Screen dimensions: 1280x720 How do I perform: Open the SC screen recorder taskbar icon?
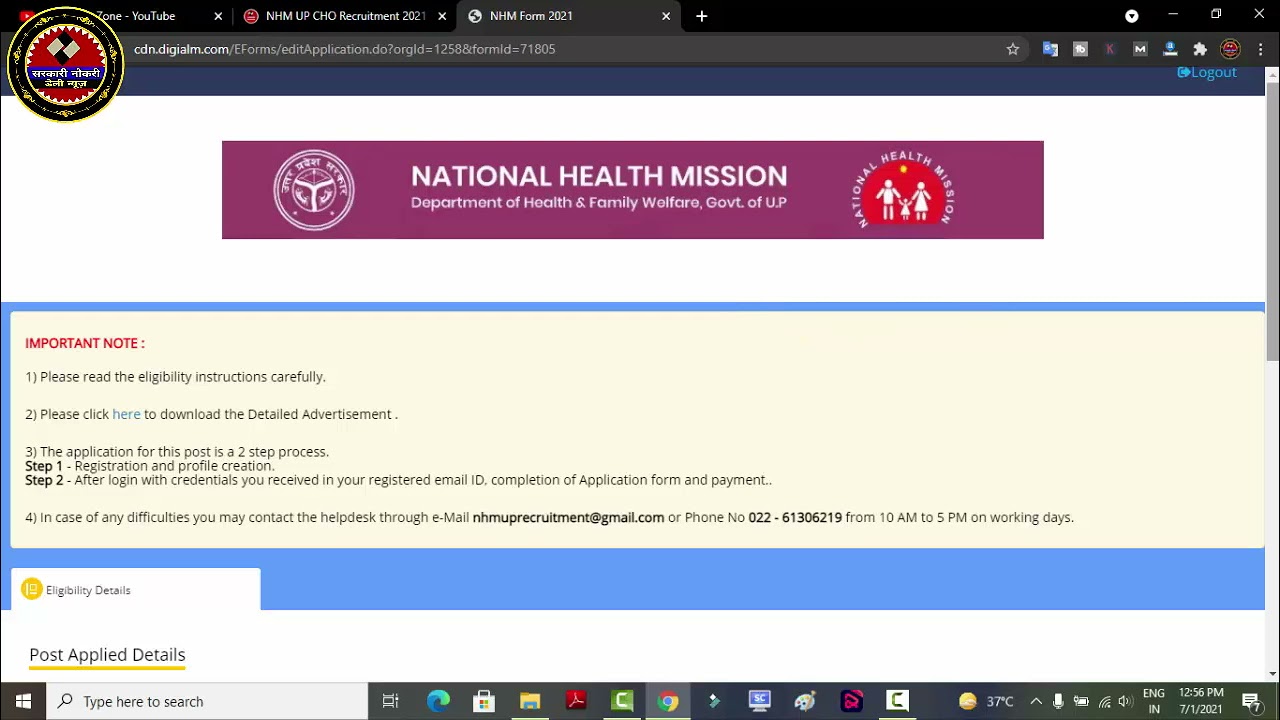tap(760, 701)
